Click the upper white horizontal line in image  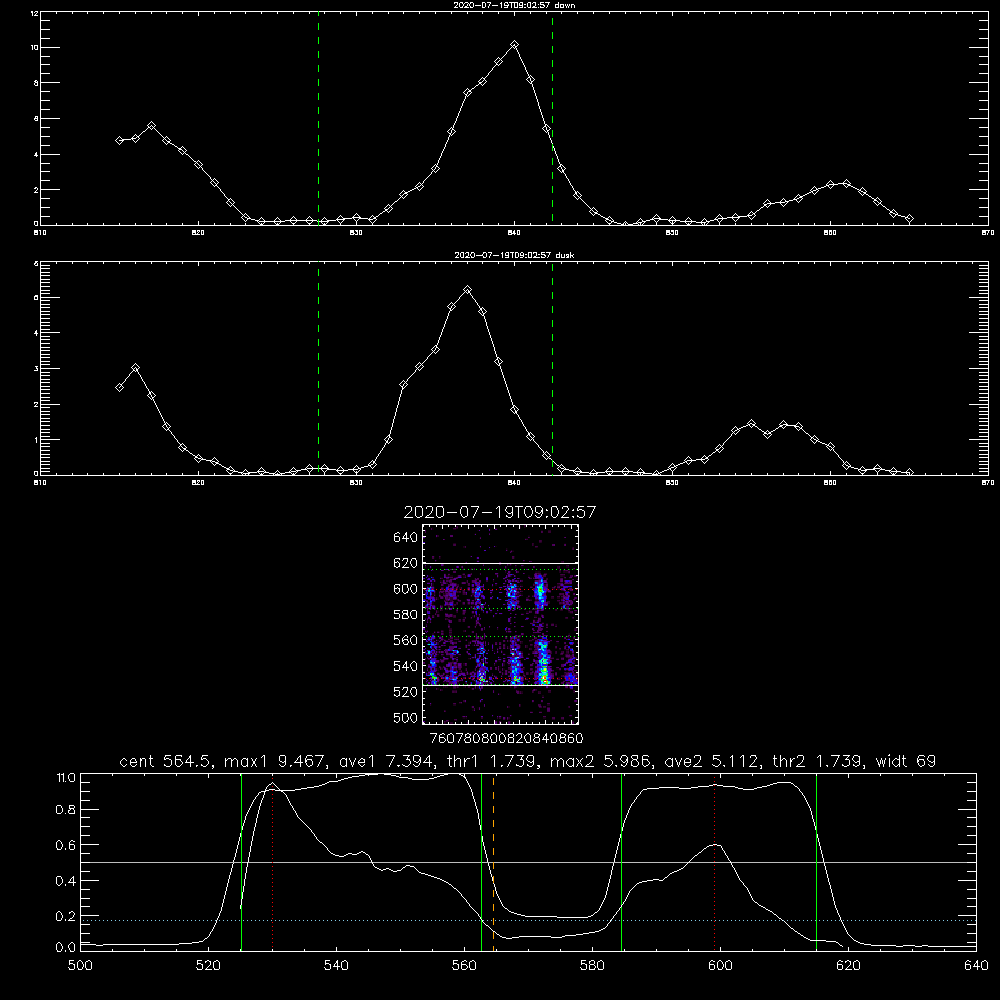[x=500, y=564]
